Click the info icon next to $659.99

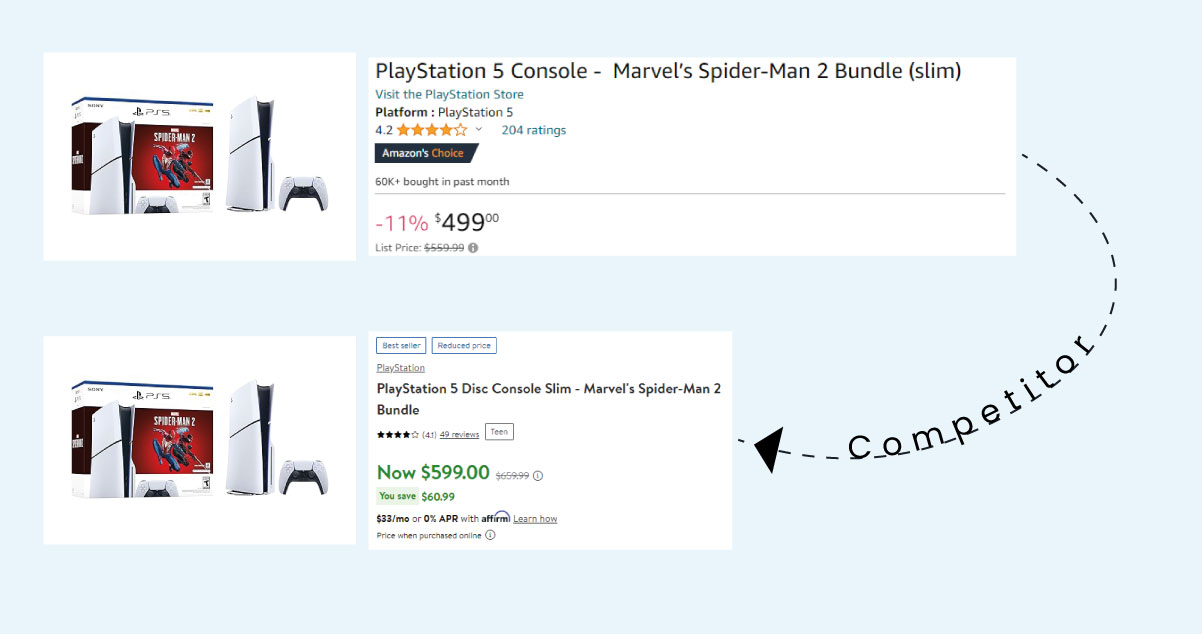[538, 476]
